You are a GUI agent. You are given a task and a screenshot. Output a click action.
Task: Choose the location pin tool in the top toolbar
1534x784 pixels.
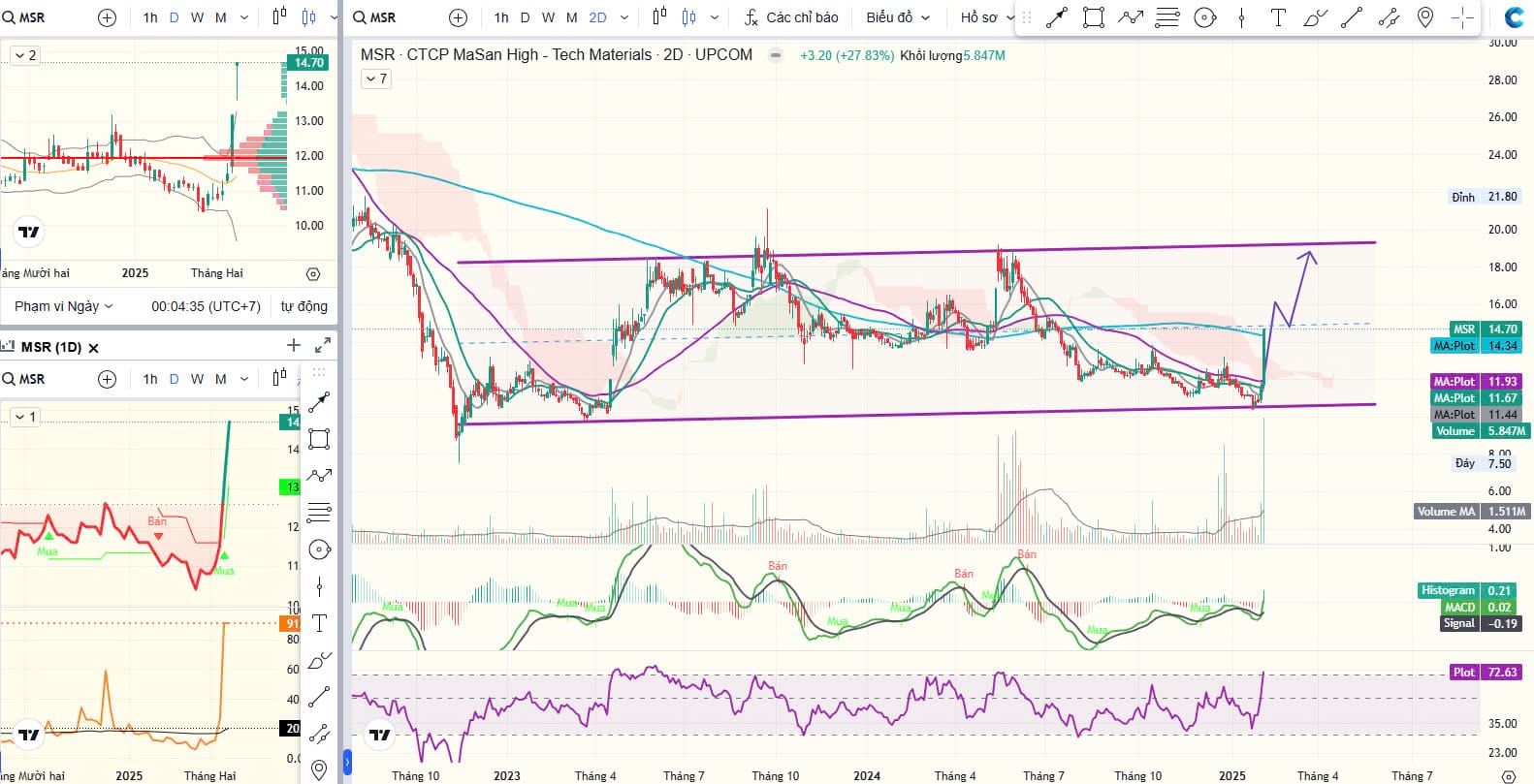click(x=1425, y=17)
